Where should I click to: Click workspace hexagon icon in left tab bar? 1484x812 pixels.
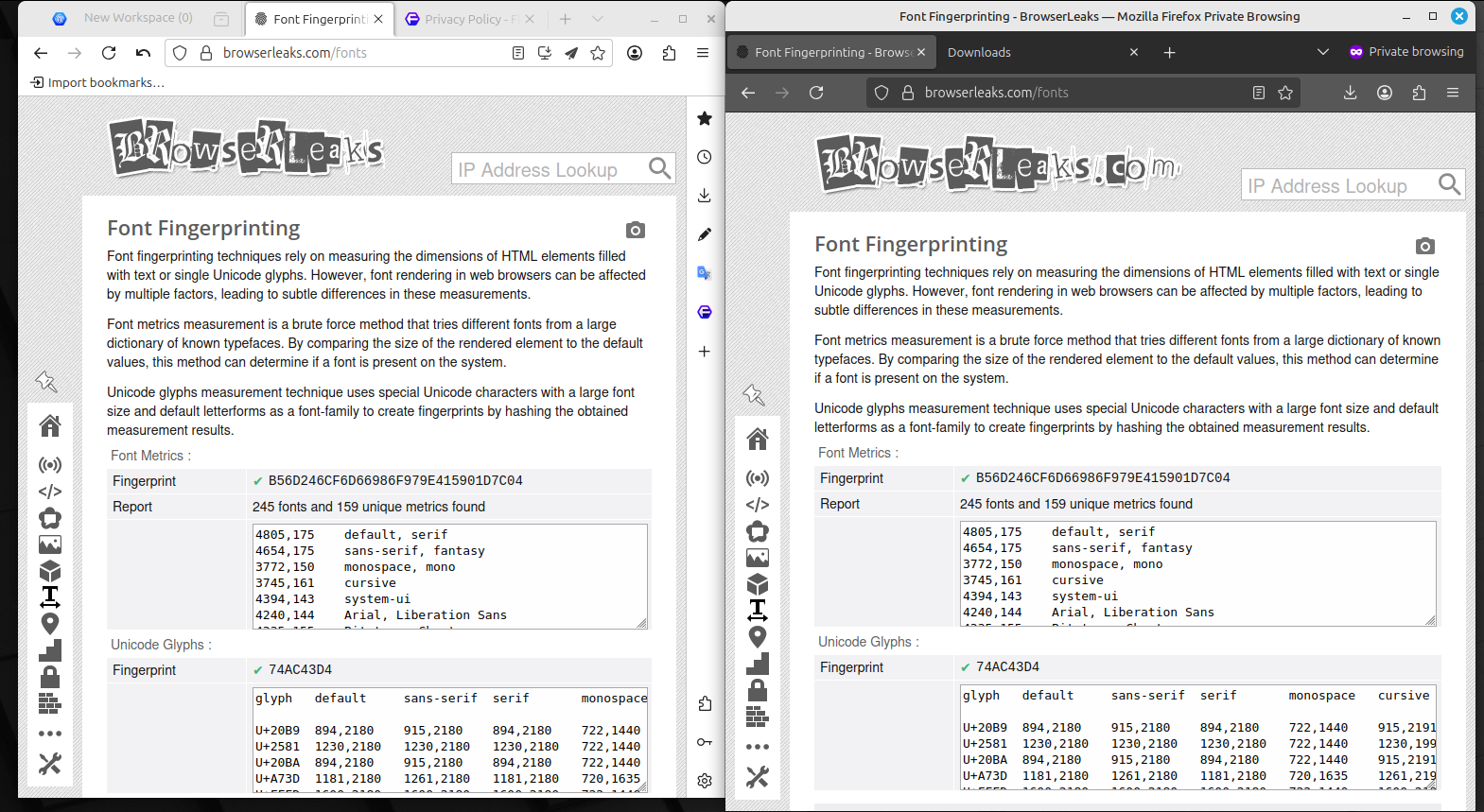(x=60, y=18)
